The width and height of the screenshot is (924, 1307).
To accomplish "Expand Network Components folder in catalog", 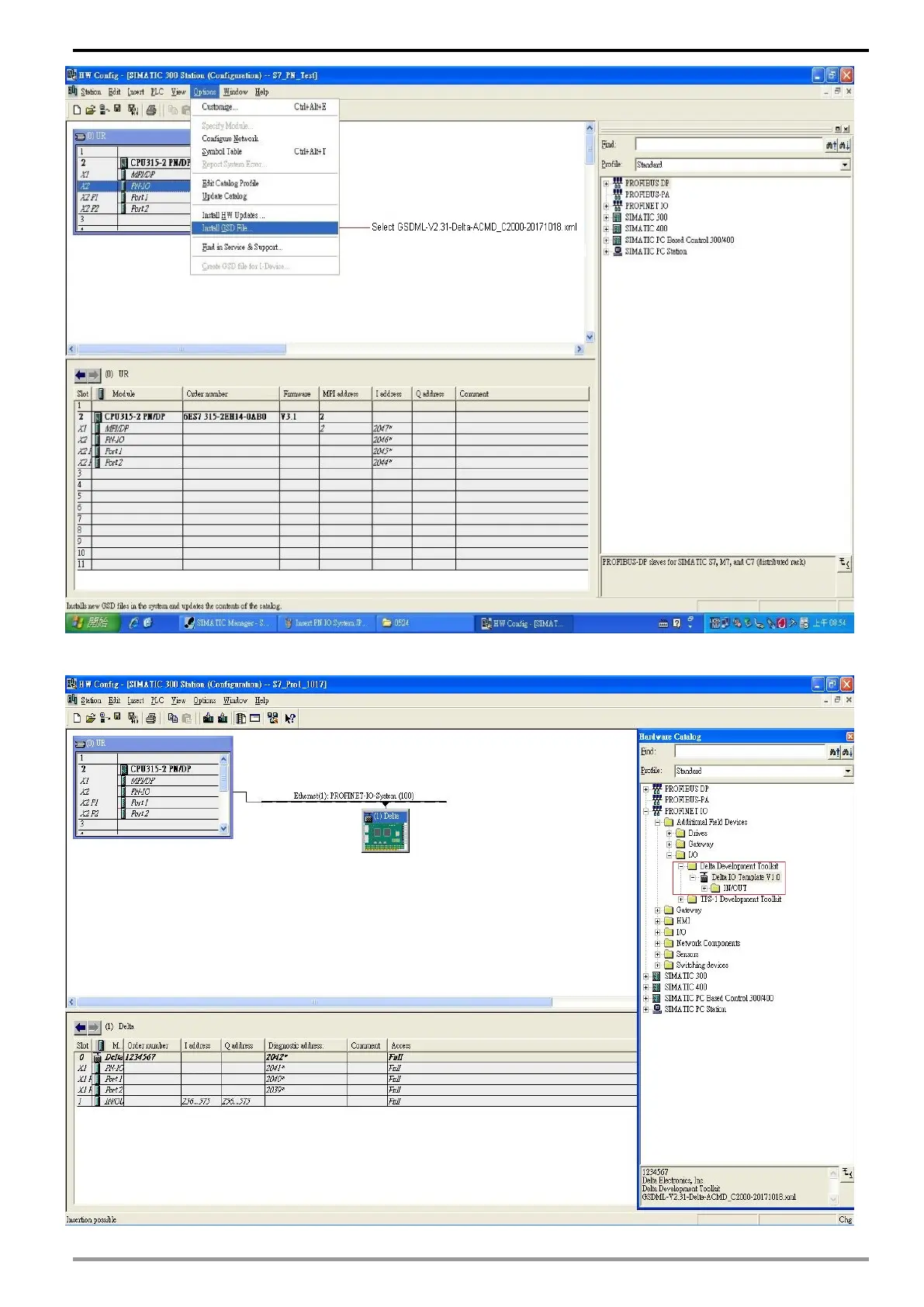I will tap(657, 944).
